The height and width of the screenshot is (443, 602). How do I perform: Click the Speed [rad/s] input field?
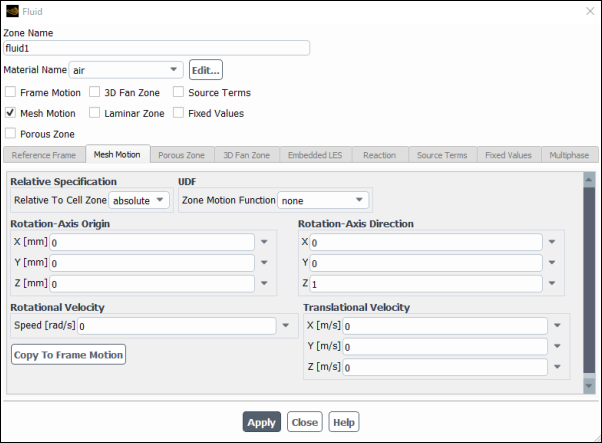click(177, 326)
